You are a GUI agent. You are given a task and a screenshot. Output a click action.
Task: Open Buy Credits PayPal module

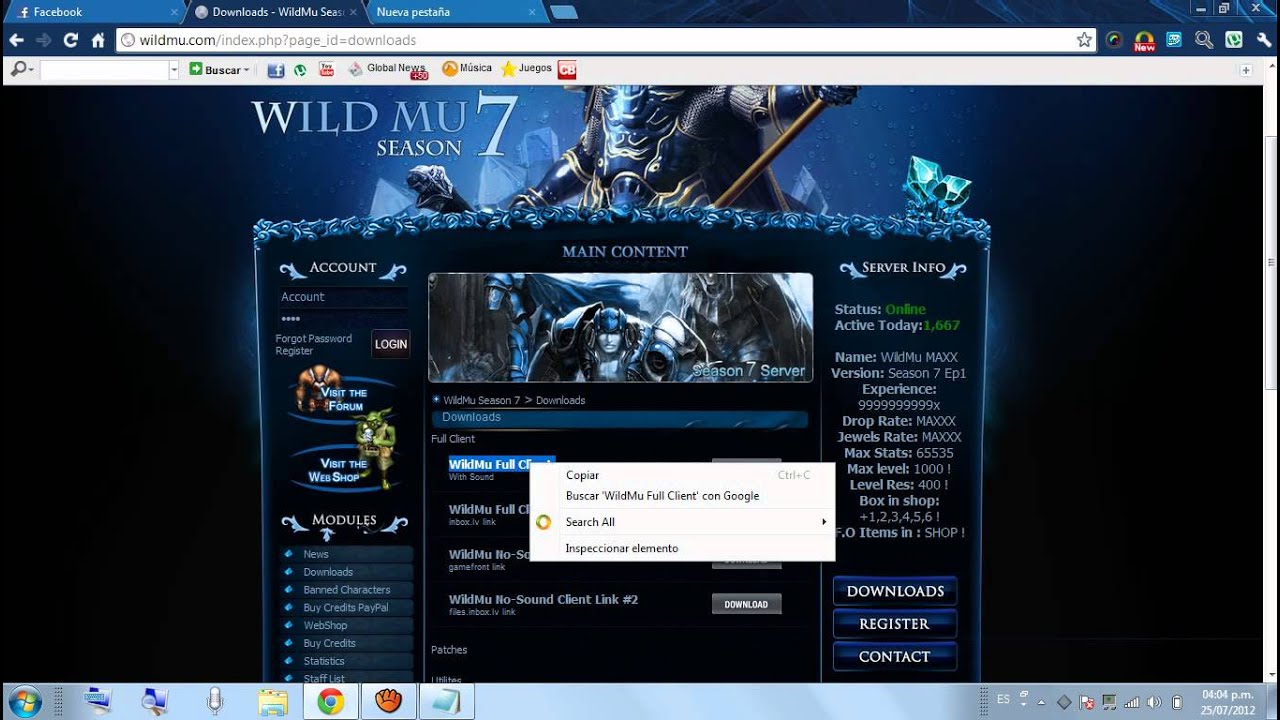coord(346,608)
